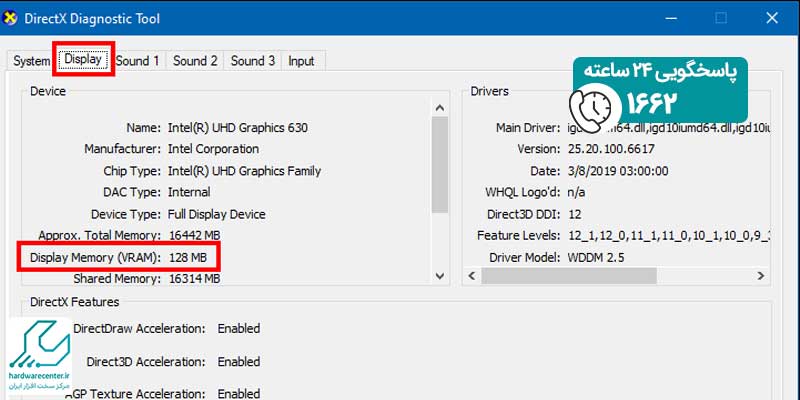
Task: Click the WHQL Logo'd value n/a
Action: (x=576, y=192)
